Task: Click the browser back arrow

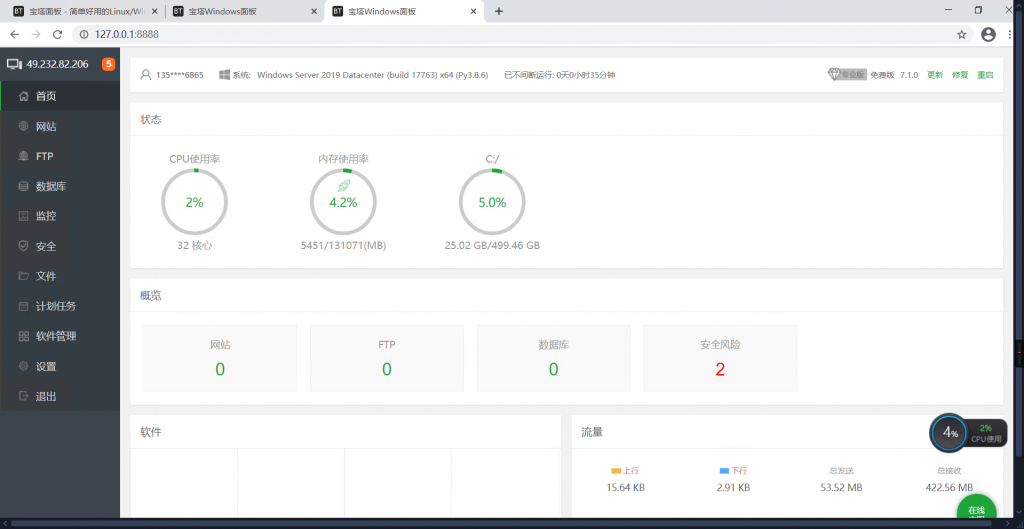Action: pyautogui.click(x=14, y=35)
